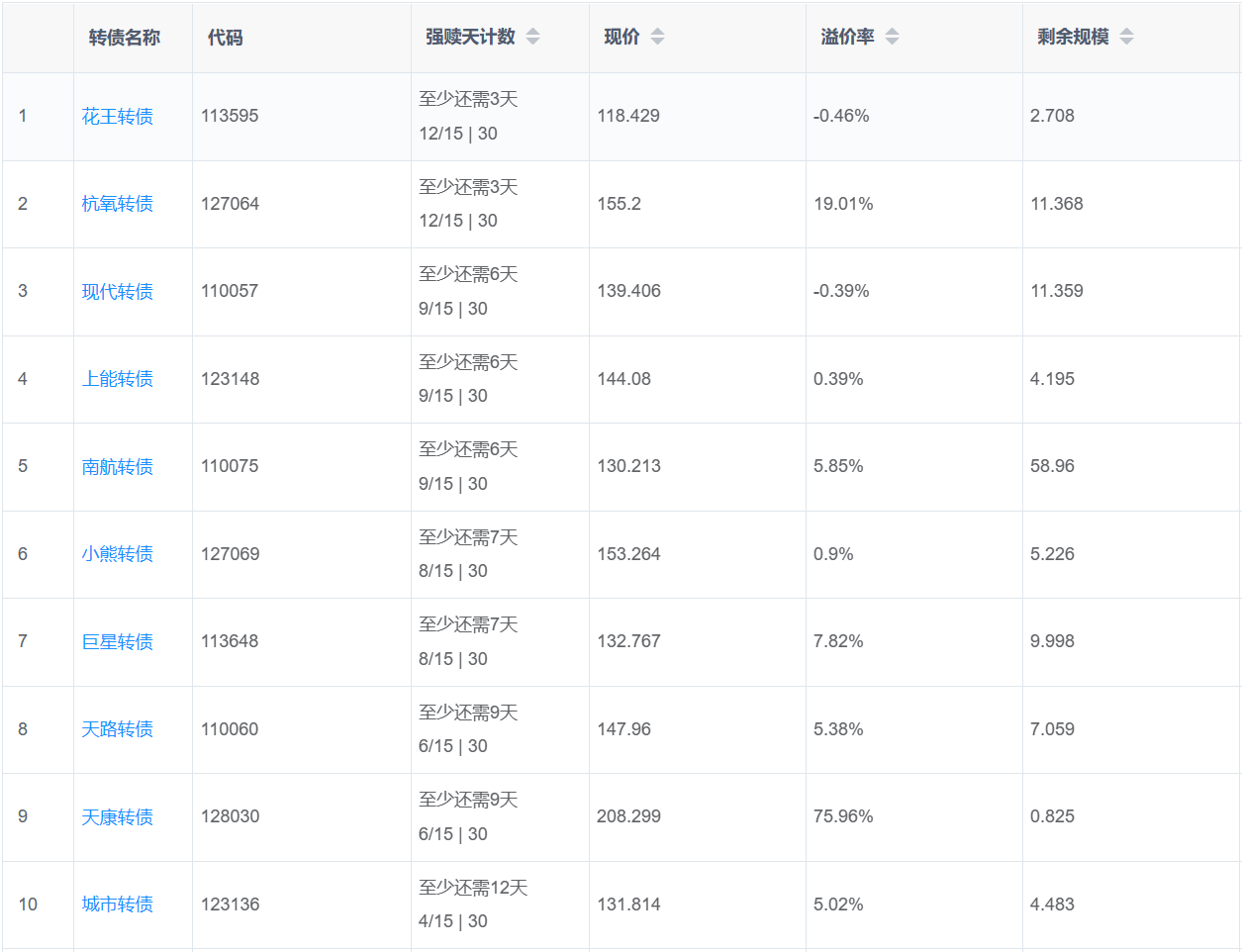Click the 75.96% premium rate cell
This screenshot has width=1242, height=952.
843,816
